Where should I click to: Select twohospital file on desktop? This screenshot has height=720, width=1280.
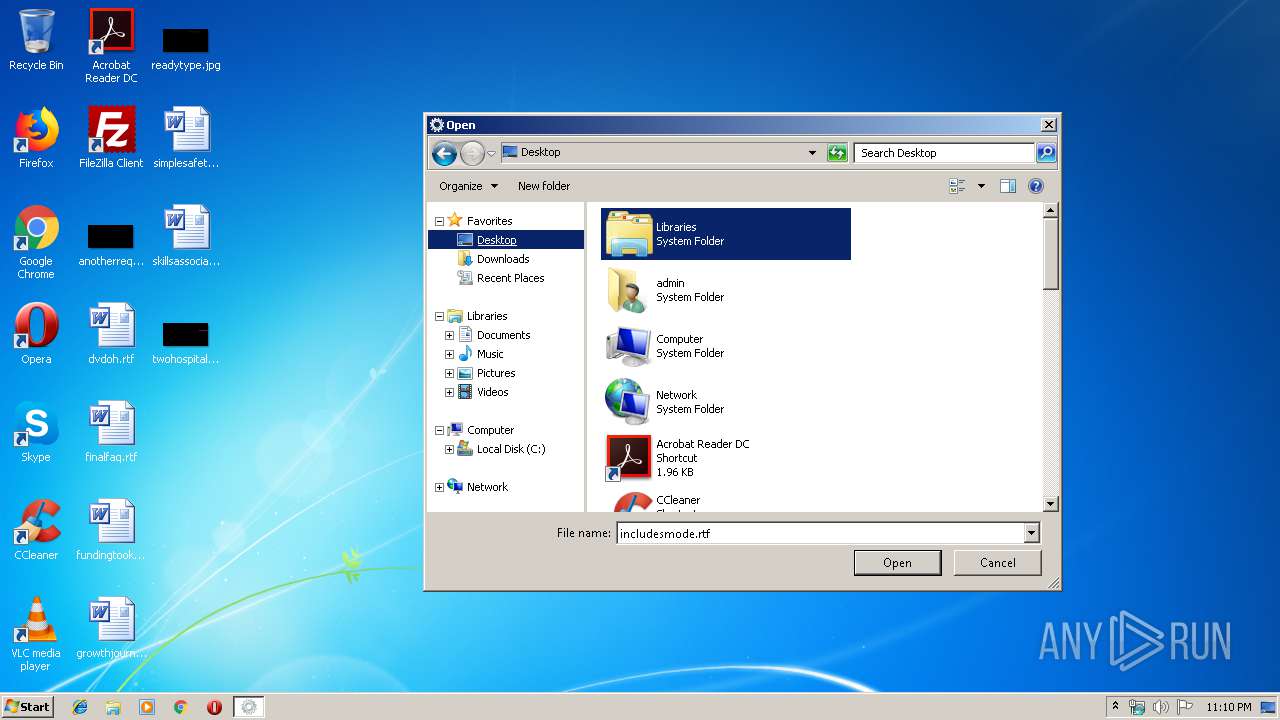pyautogui.click(x=186, y=342)
